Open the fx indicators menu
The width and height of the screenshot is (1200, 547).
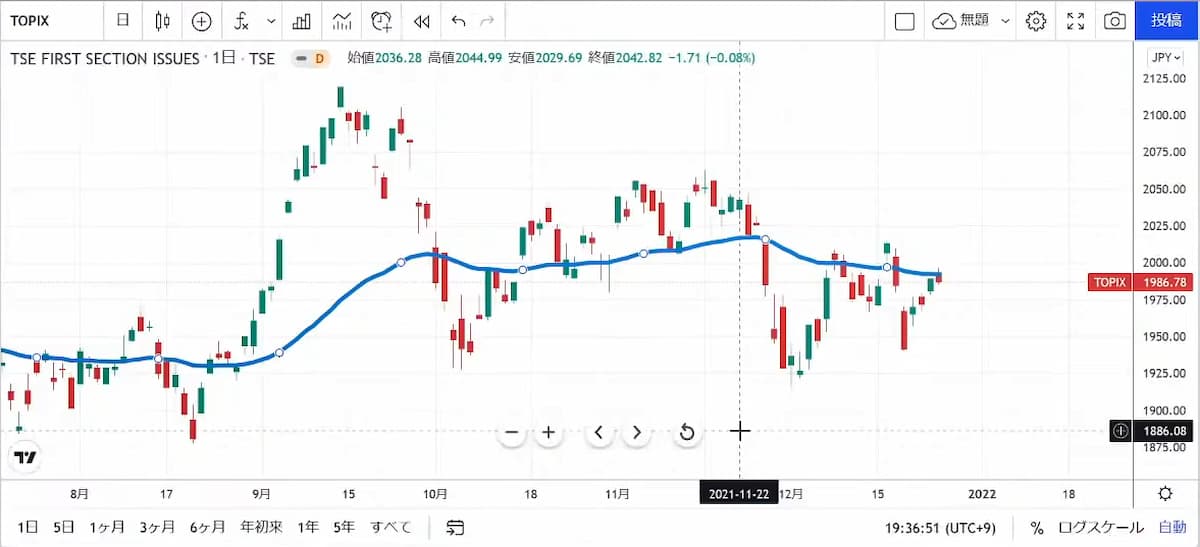pos(241,20)
